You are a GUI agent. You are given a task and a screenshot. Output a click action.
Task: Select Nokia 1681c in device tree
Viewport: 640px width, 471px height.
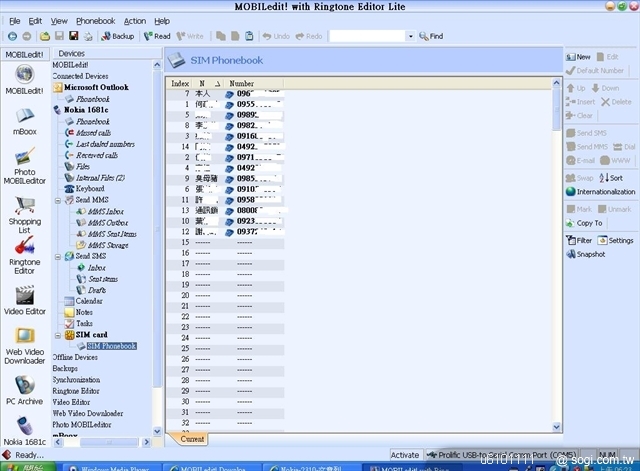tap(86, 110)
